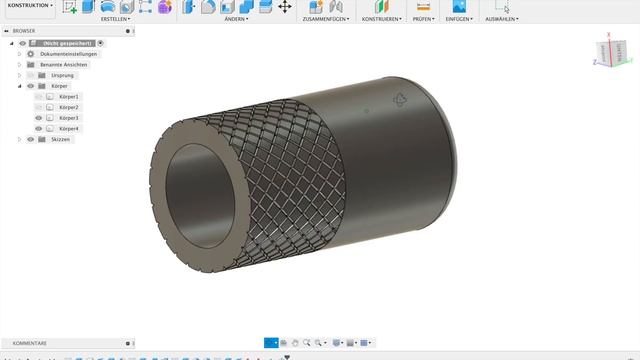Click the Zoom magnifier icon
Viewport: 640px width, 360px height.
tap(306, 343)
